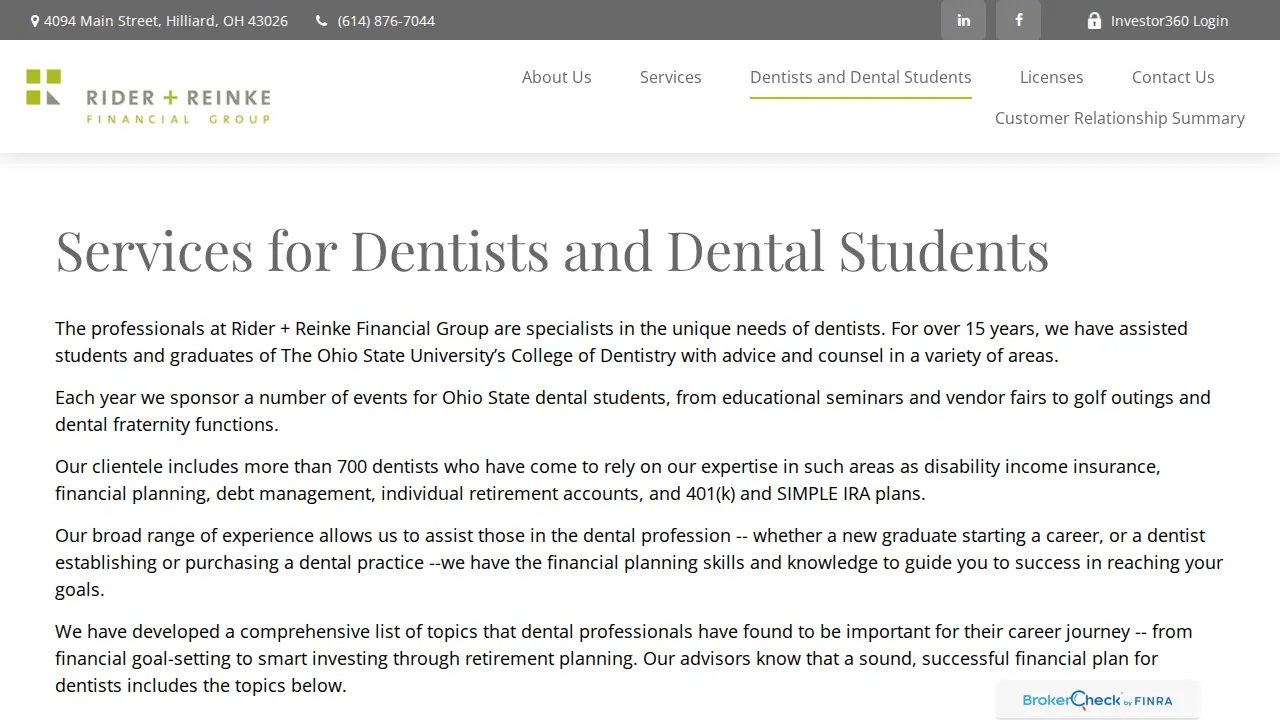1280x720 pixels.
Task: Click the phone number (614) 876-7044
Action: pos(386,21)
